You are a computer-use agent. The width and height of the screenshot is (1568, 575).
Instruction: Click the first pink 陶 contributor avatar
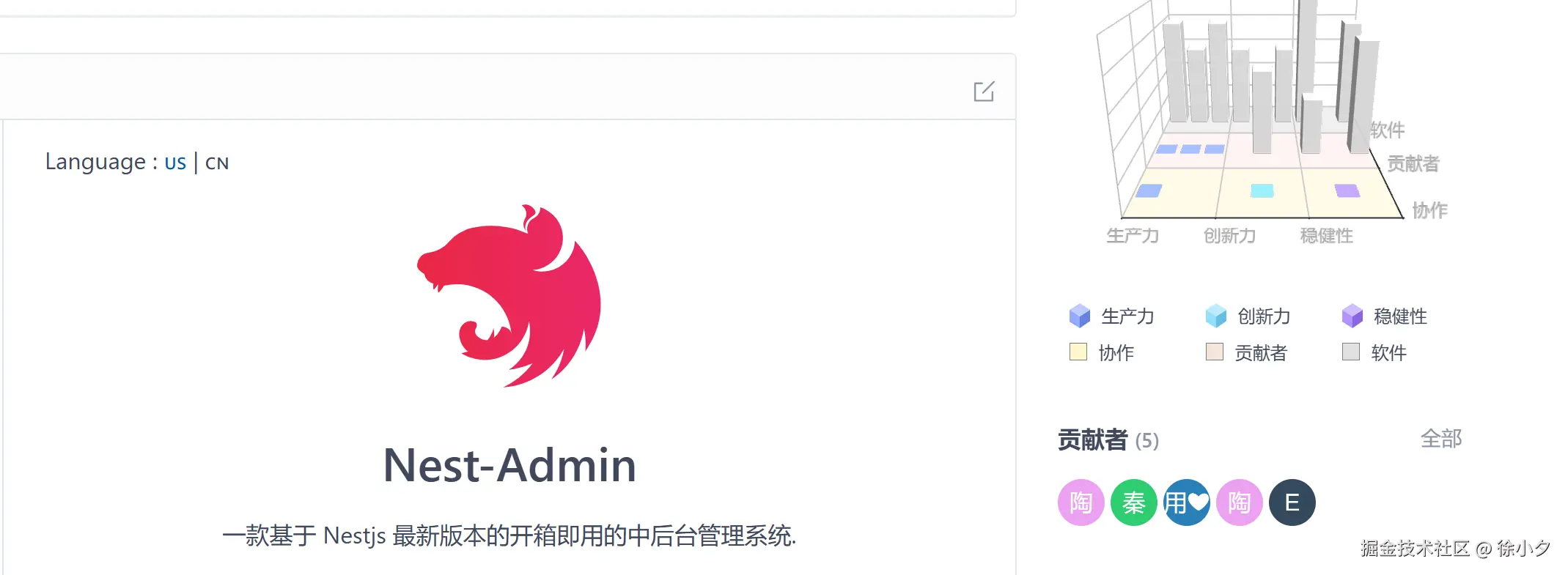pyautogui.click(x=1081, y=502)
